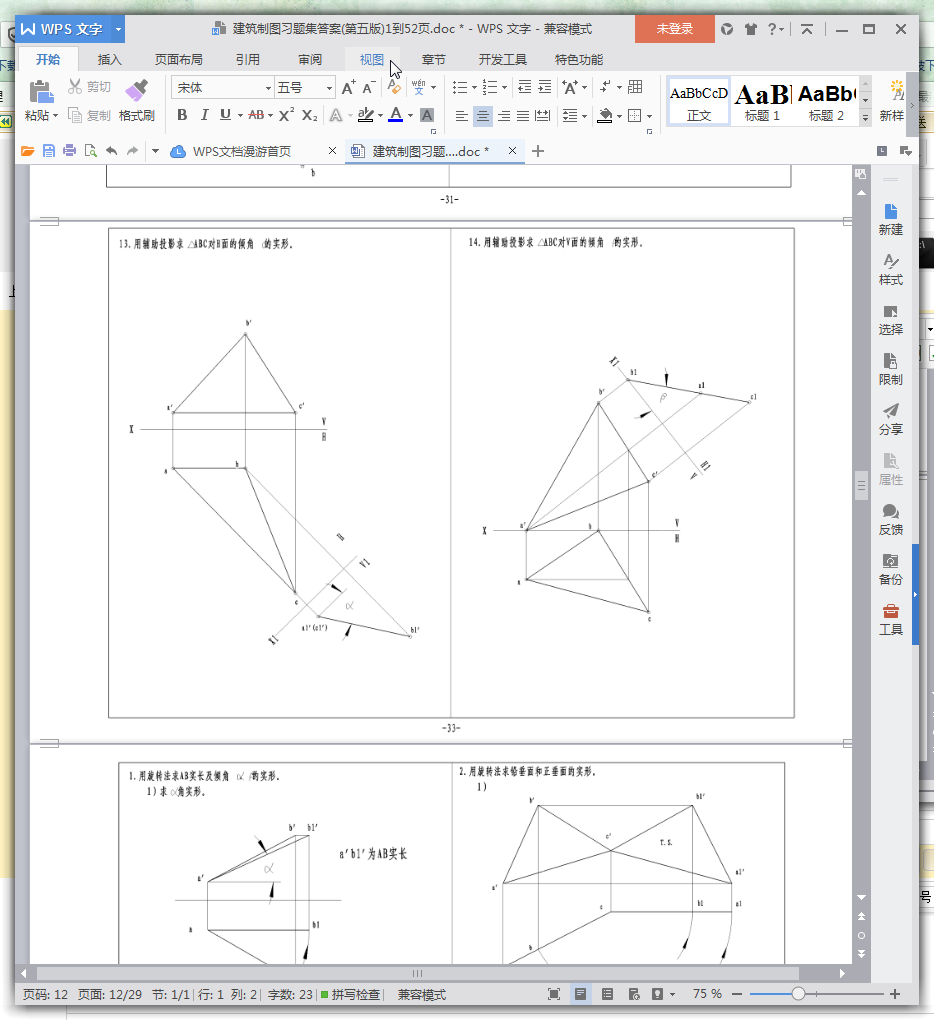This screenshot has width=934, height=1020.
Task: Toggle italic formatting
Action: [204, 115]
